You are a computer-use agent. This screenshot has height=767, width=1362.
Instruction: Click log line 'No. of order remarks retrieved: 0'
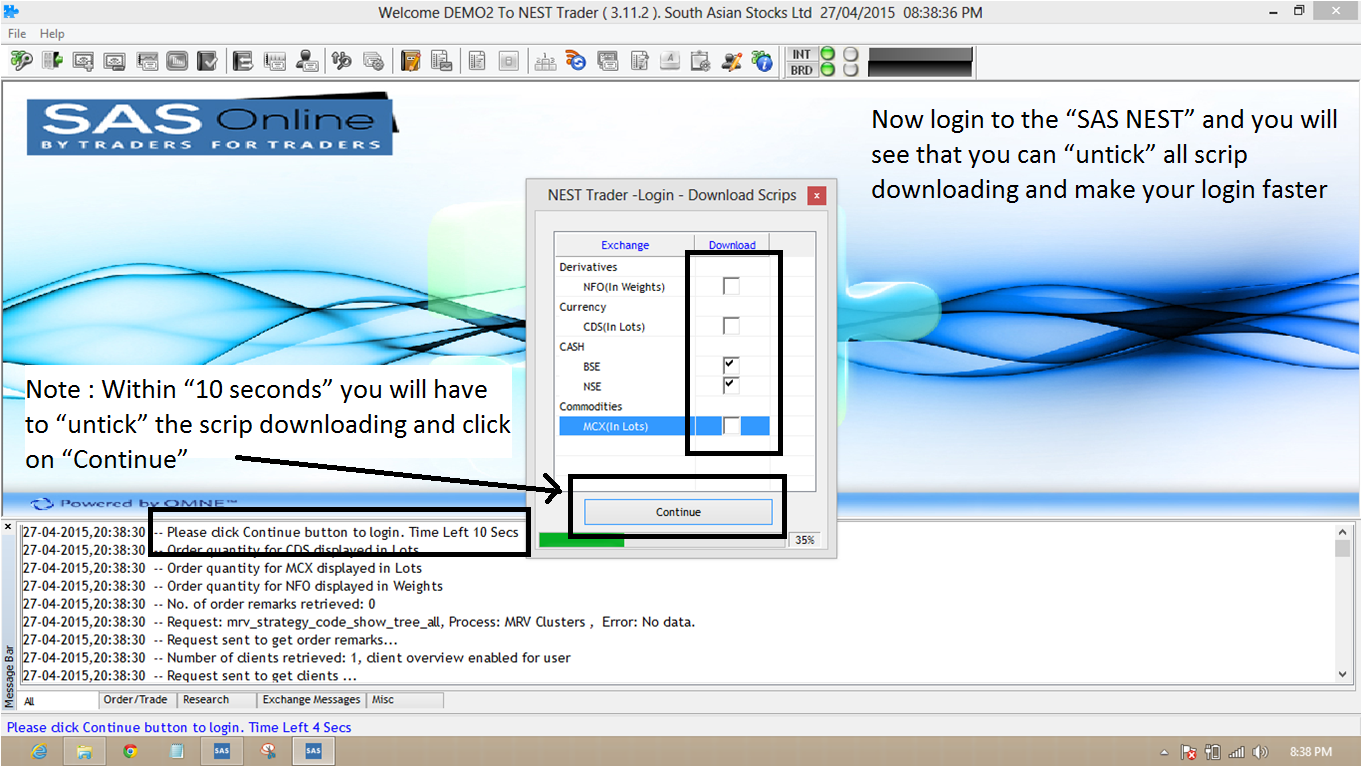point(271,604)
